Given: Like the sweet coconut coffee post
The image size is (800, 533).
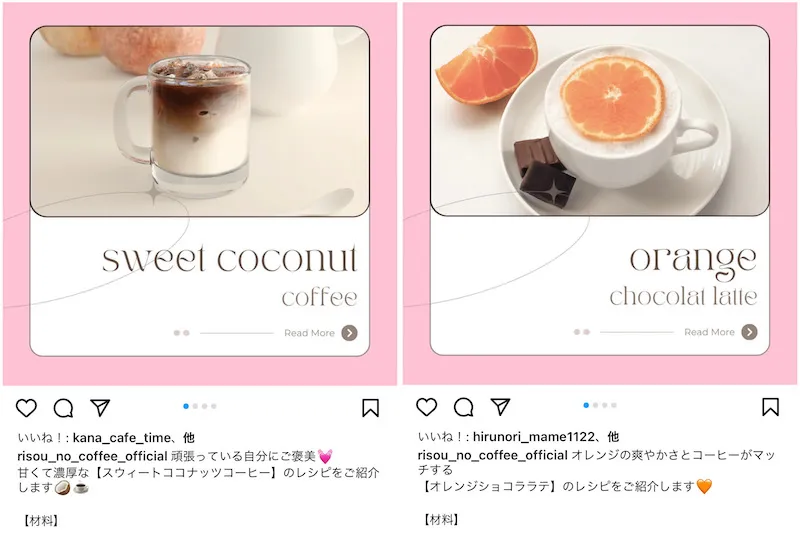Looking at the screenshot, I should click(27, 408).
